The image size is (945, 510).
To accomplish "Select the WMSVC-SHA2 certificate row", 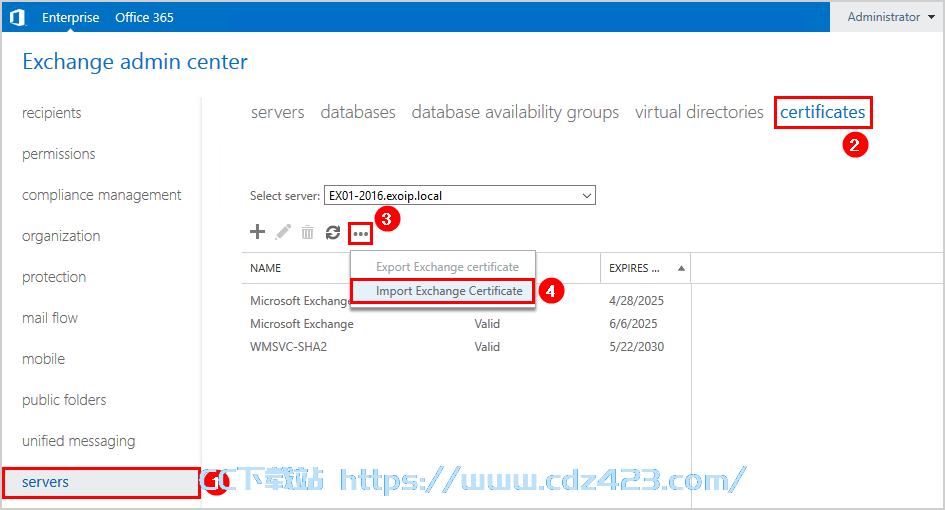I will pos(466,347).
